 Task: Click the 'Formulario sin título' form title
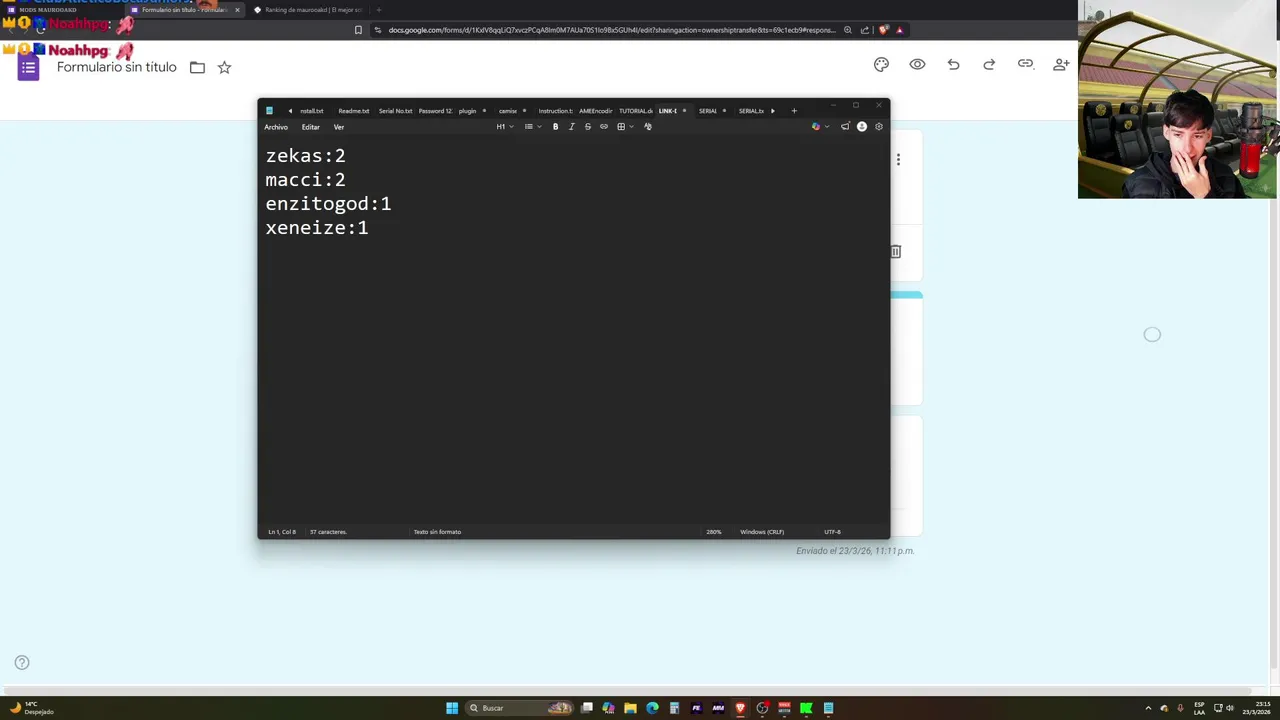116,67
